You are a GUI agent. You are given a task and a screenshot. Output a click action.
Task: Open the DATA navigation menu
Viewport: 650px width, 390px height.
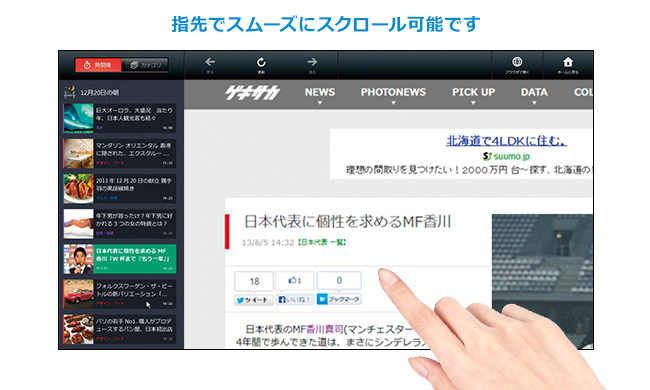534,95
